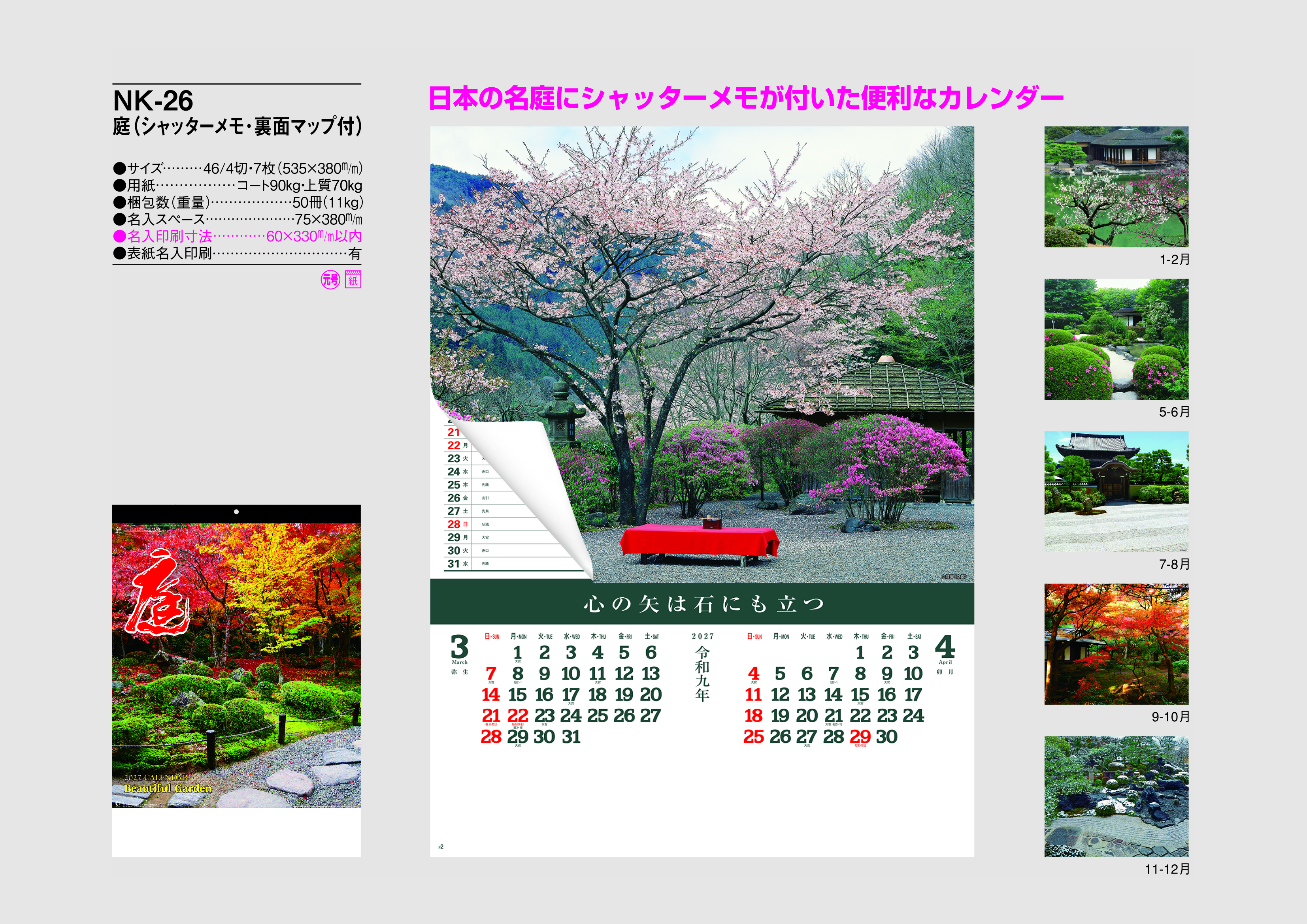Click the 令和九年 vertical year text
Screen dimensions: 1307x924
(x=702, y=674)
